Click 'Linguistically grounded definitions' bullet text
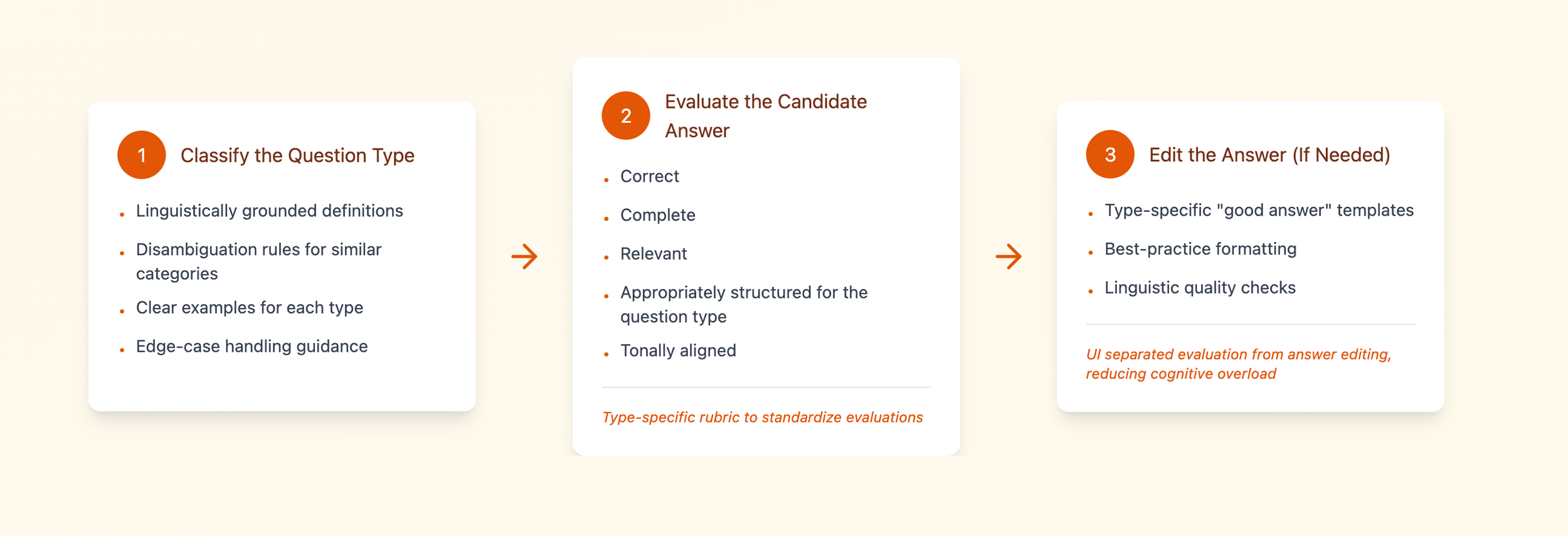 tap(269, 211)
